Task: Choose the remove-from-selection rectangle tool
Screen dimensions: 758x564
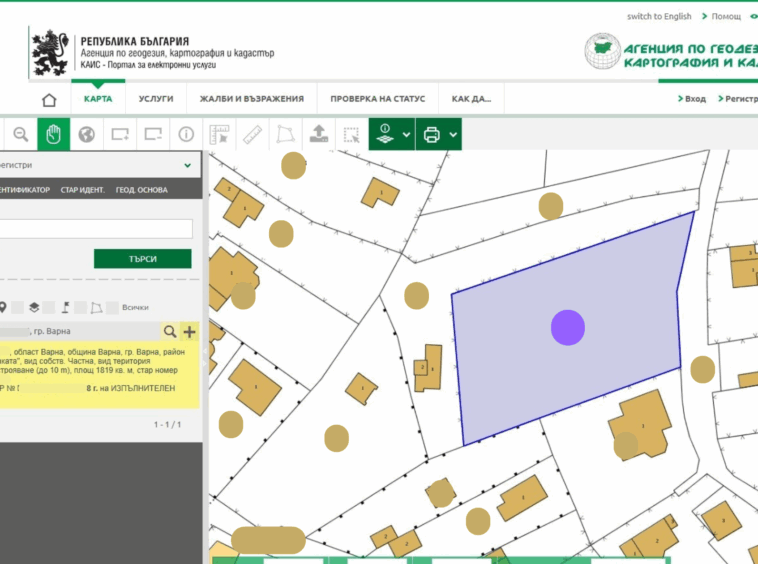Action: [153, 134]
